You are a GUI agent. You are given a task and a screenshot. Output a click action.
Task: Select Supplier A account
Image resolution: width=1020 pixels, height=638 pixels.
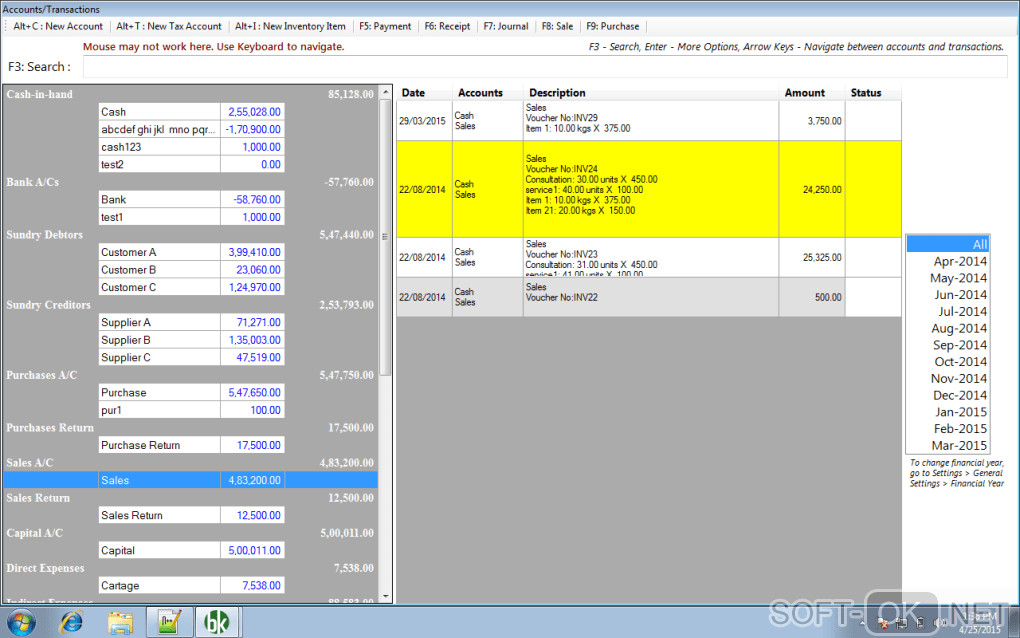coord(191,323)
